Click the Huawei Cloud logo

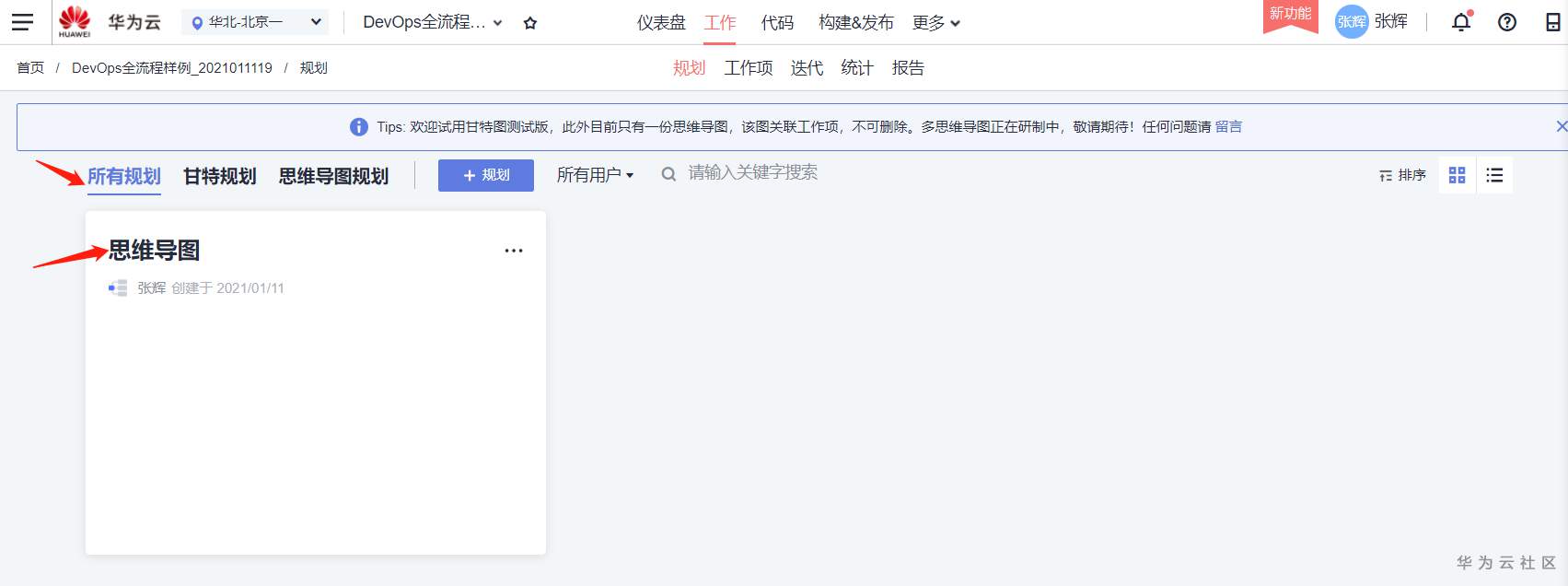(x=75, y=22)
